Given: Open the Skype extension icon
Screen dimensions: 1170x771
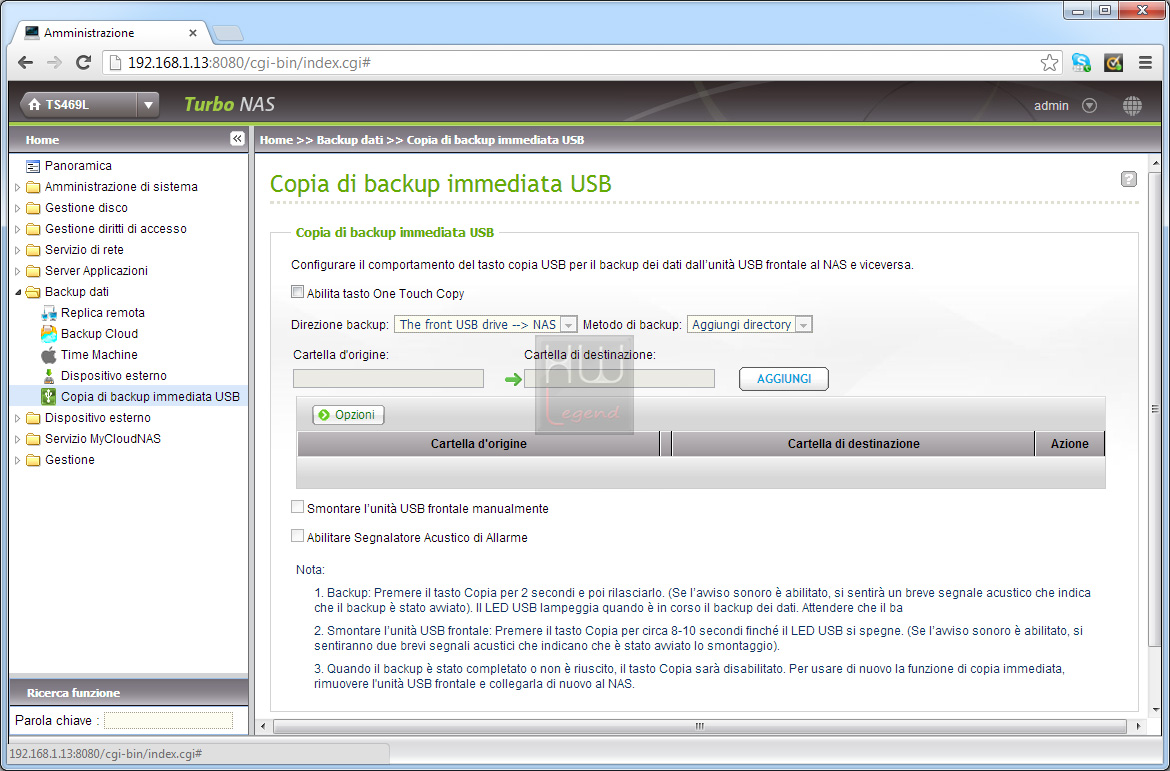Looking at the screenshot, I should coord(1080,63).
